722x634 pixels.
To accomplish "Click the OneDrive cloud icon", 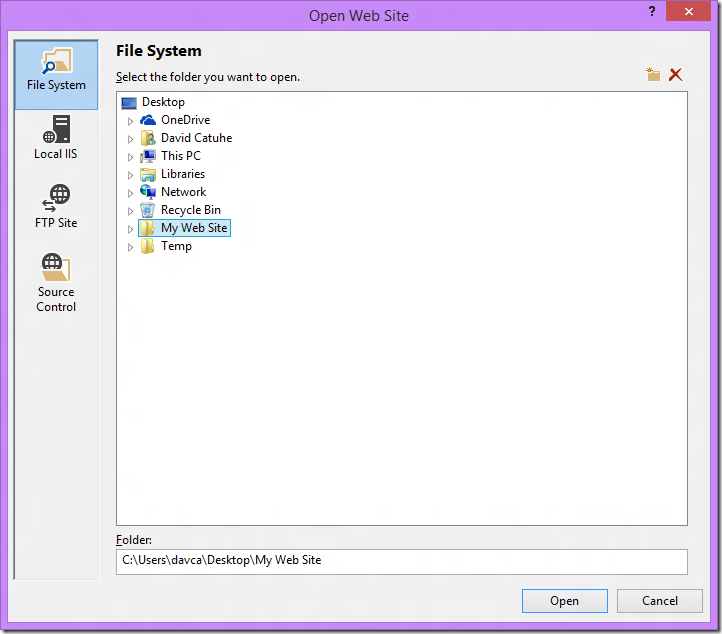I will tap(148, 120).
